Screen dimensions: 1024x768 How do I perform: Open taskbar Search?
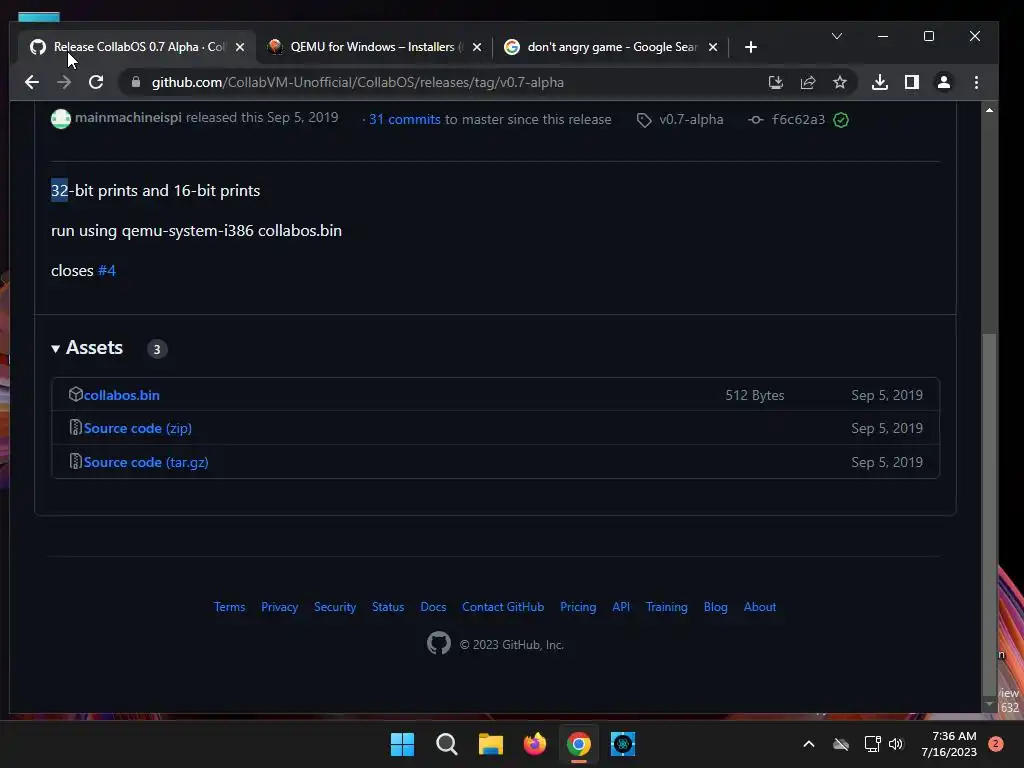[x=447, y=744]
